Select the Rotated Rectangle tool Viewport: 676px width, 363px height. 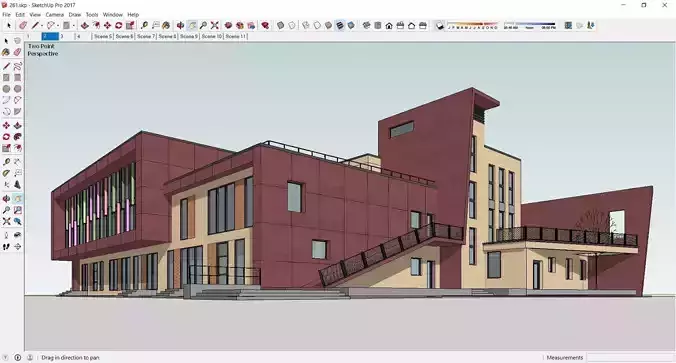(x=17, y=78)
